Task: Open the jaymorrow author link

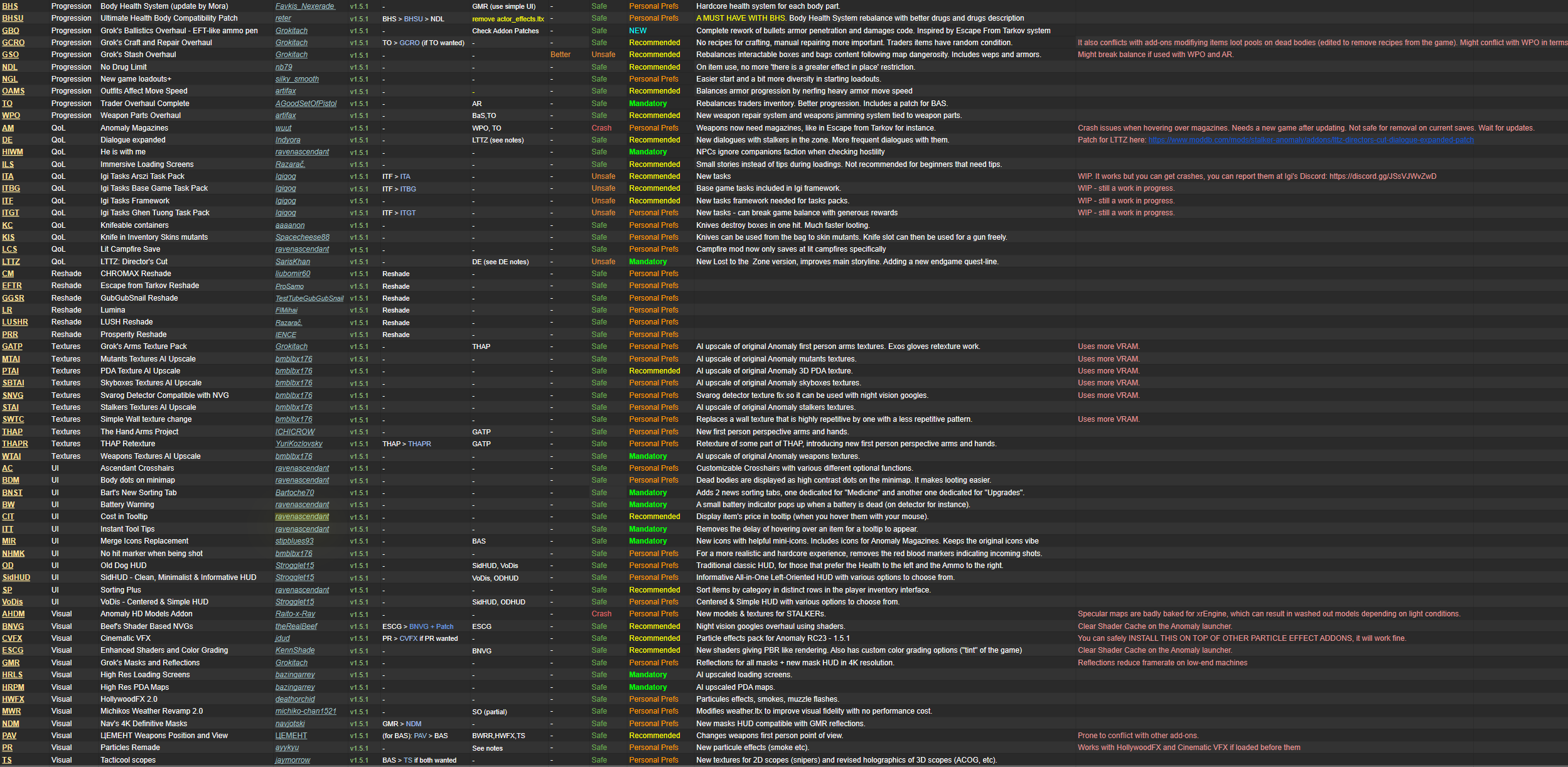Action: (293, 760)
